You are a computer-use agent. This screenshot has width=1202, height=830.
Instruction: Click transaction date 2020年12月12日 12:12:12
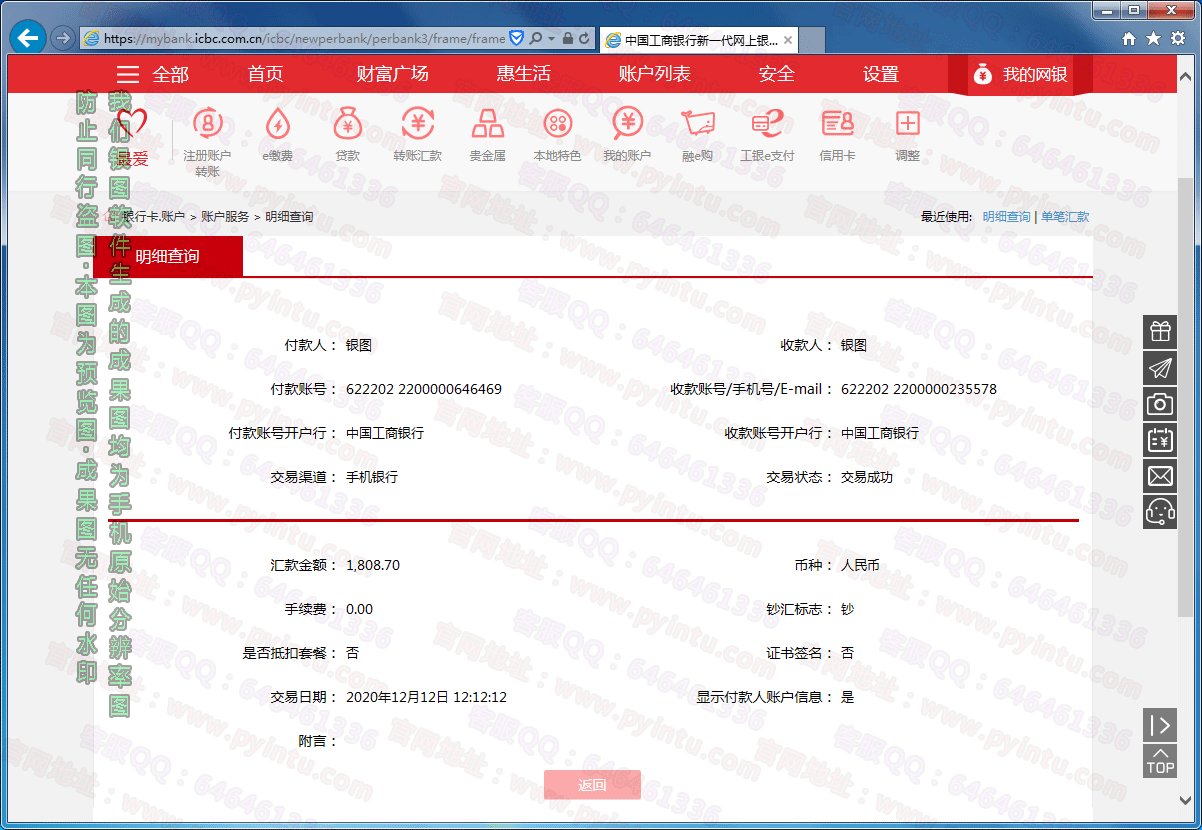(426, 697)
